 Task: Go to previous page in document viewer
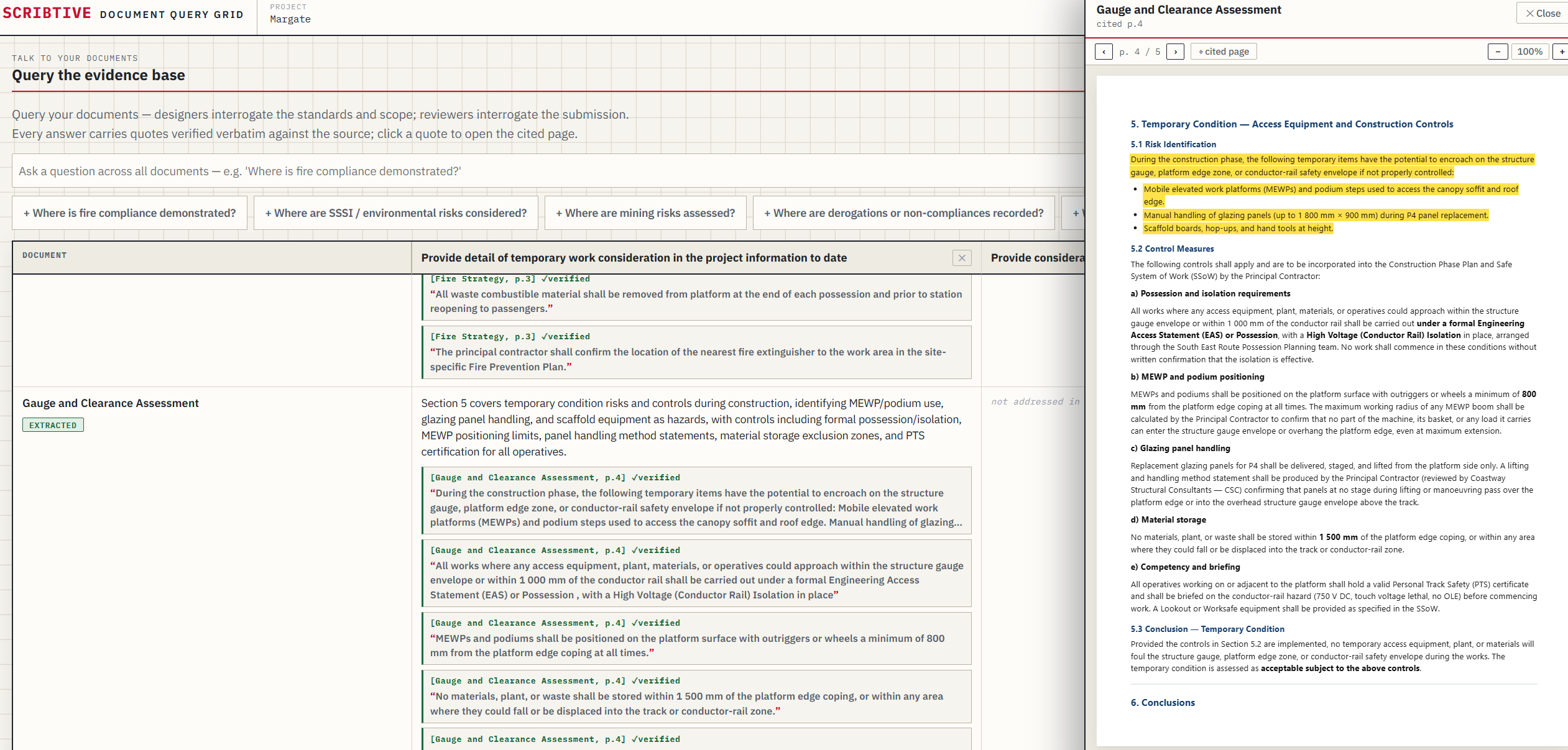[1104, 52]
